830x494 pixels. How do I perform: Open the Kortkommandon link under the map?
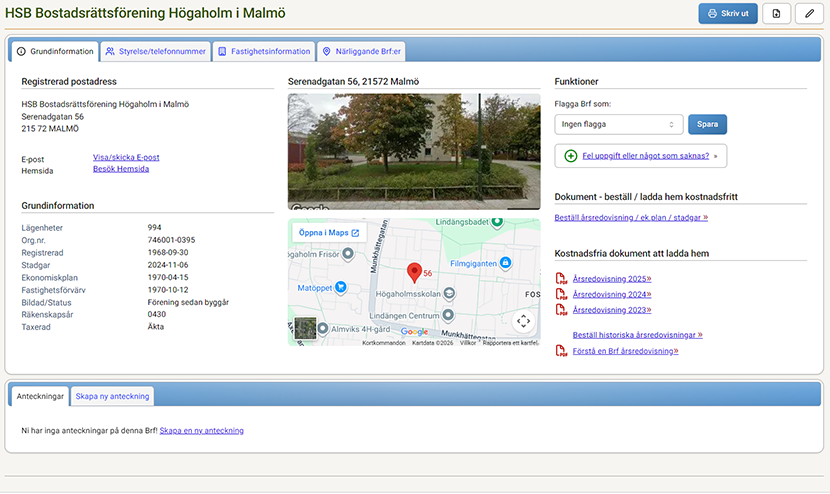click(384, 343)
